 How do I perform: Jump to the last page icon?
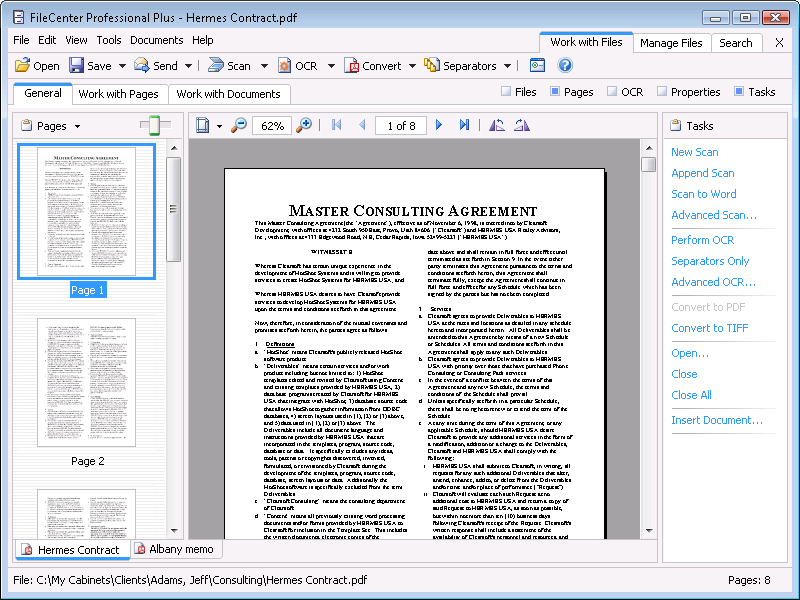[x=464, y=125]
